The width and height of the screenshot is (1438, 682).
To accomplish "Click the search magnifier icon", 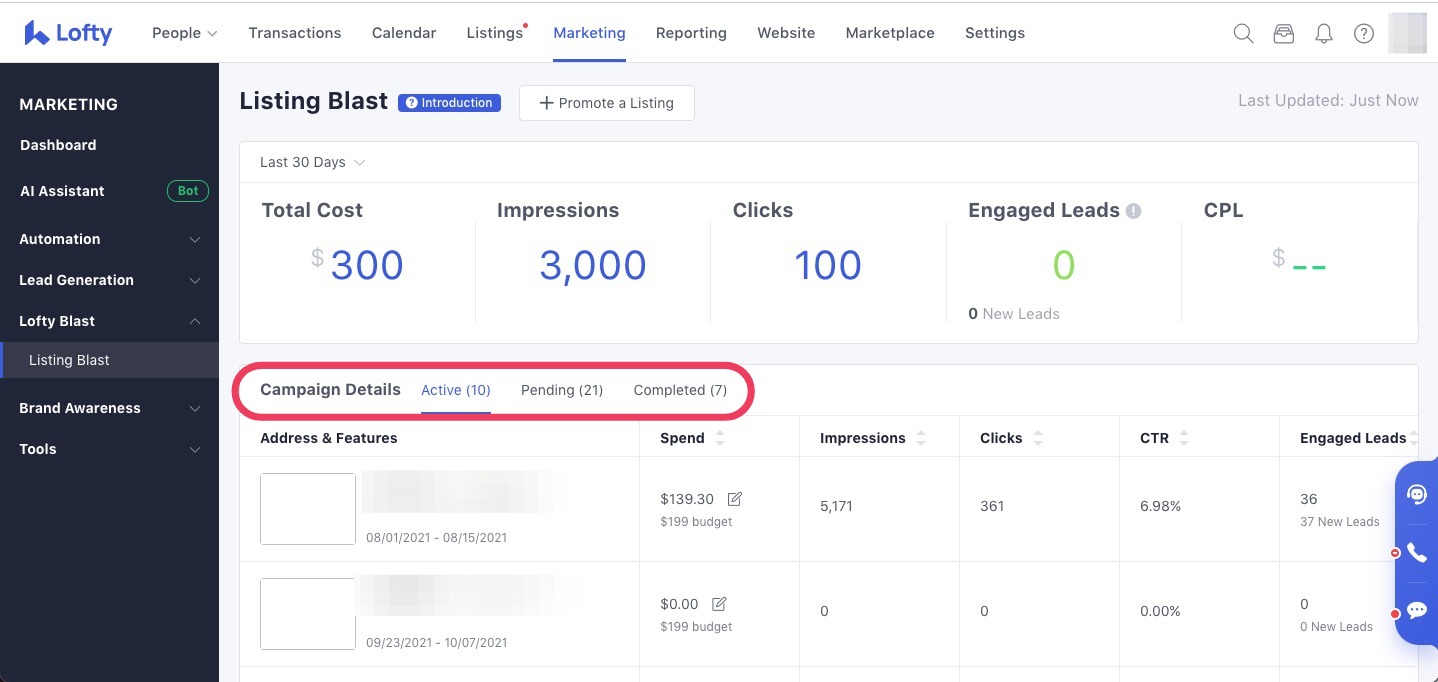I will click(x=1243, y=33).
